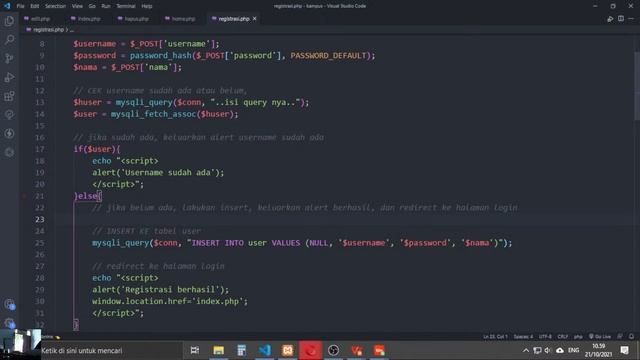640x360 pixels.
Task: Open Task View on the taskbar
Action: 195,351
